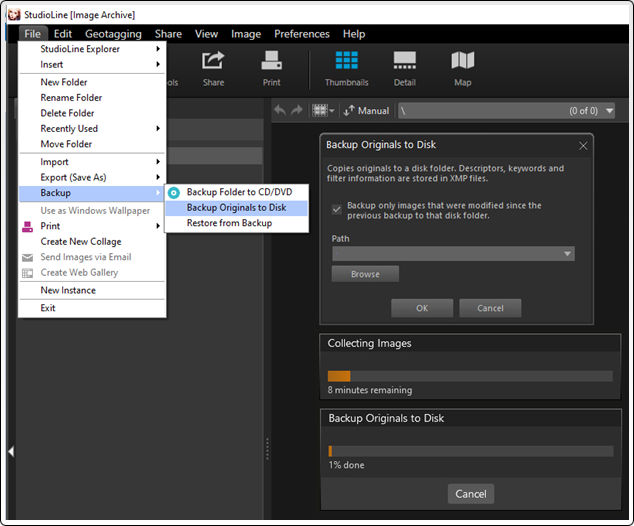Click the Share toolbar icon

point(213,68)
